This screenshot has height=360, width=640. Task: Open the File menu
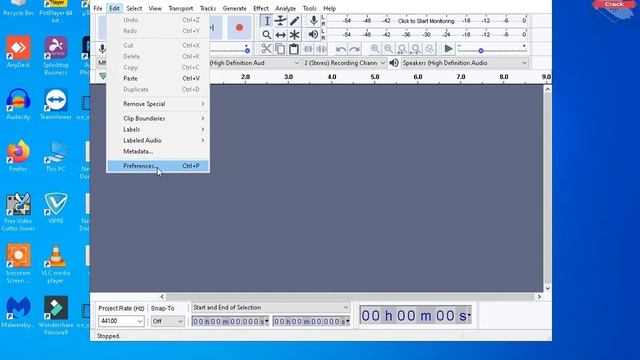point(98,8)
